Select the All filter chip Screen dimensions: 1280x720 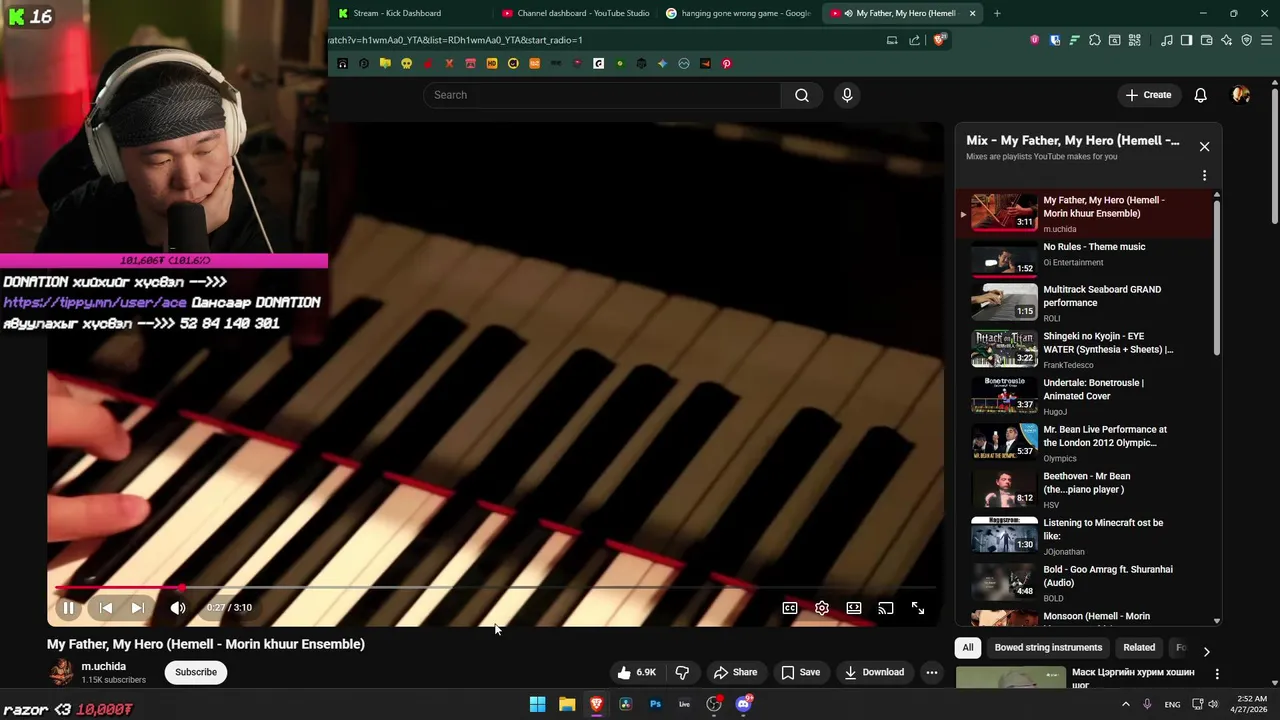coord(968,648)
